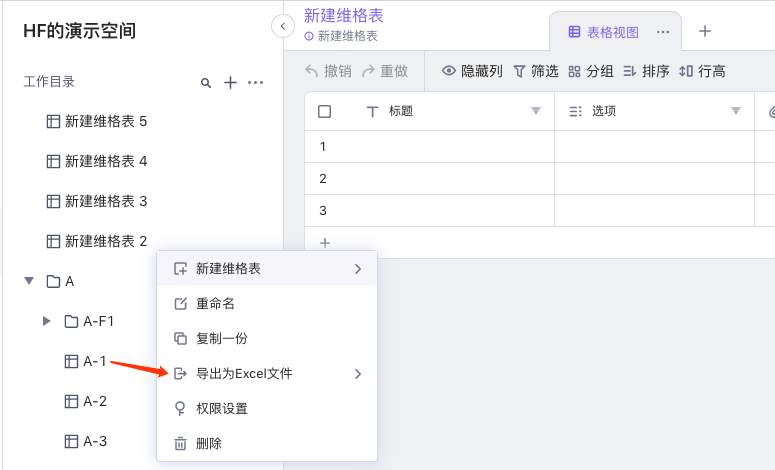Choose 新建维格表 in context menu

267,269
